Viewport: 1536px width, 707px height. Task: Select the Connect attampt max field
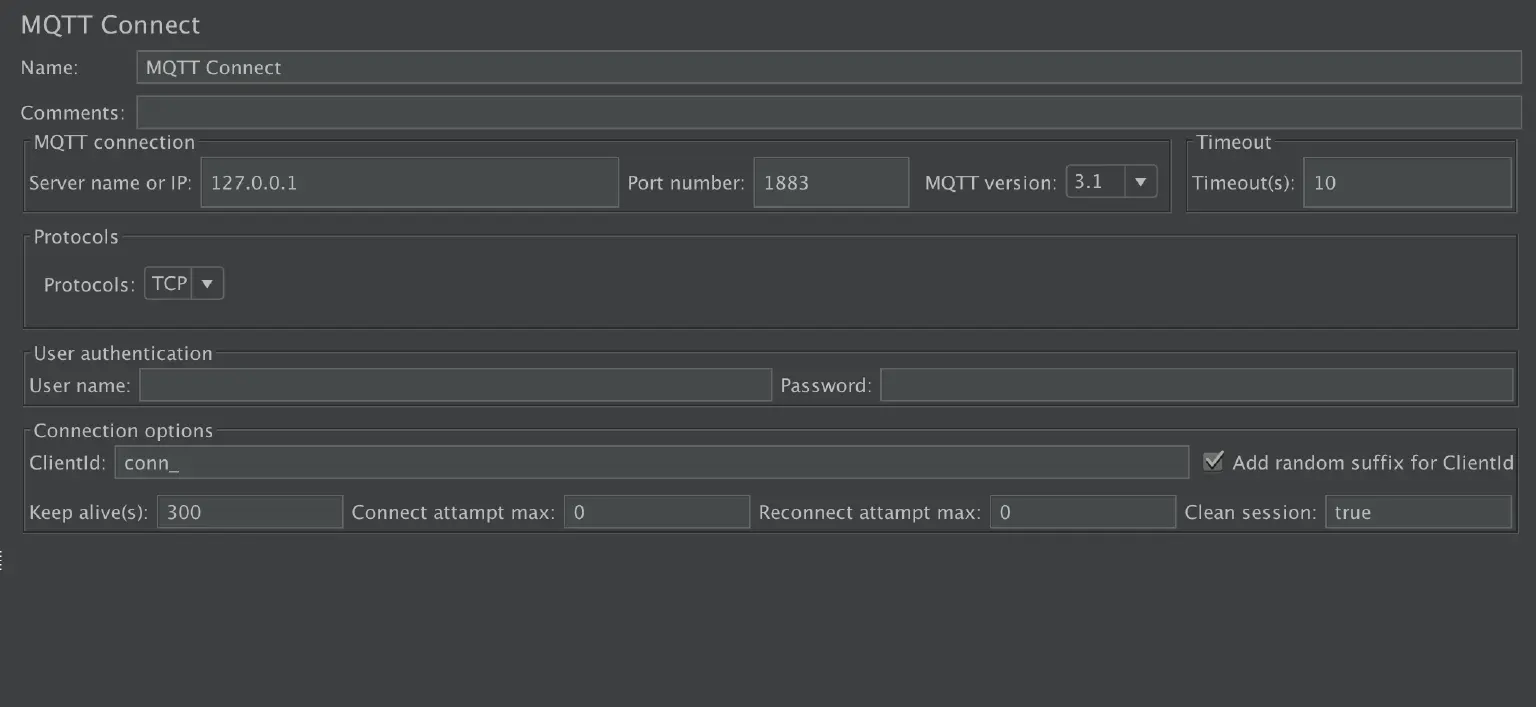click(656, 512)
